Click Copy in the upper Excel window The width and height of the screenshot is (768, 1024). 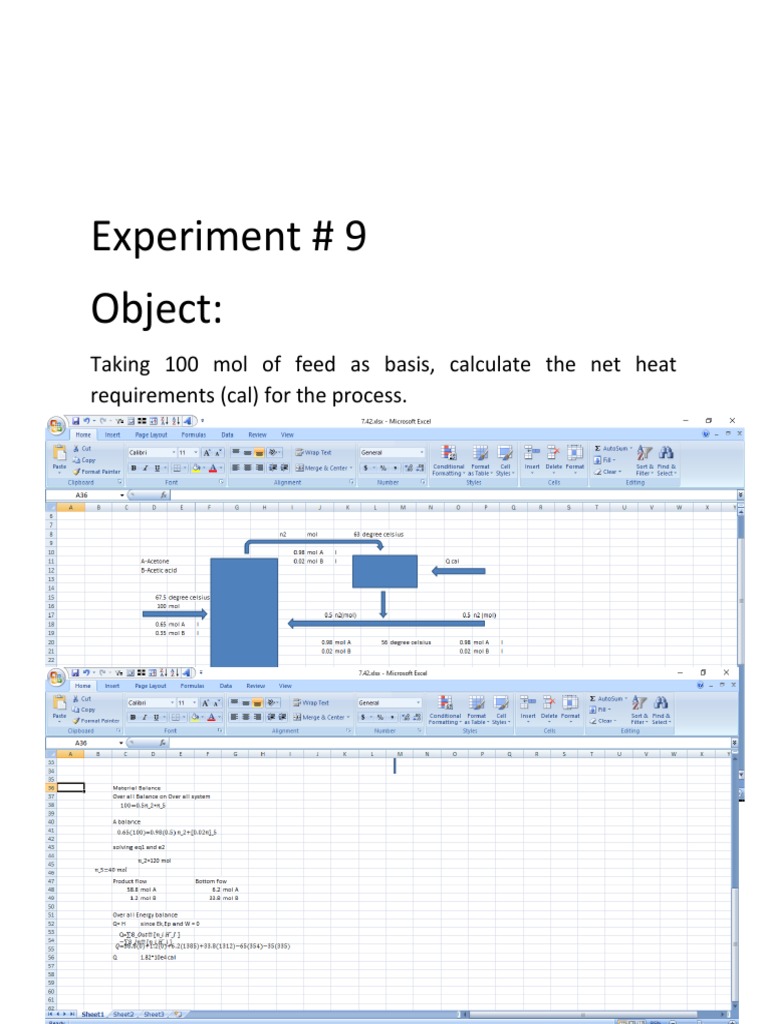(84, 460)
